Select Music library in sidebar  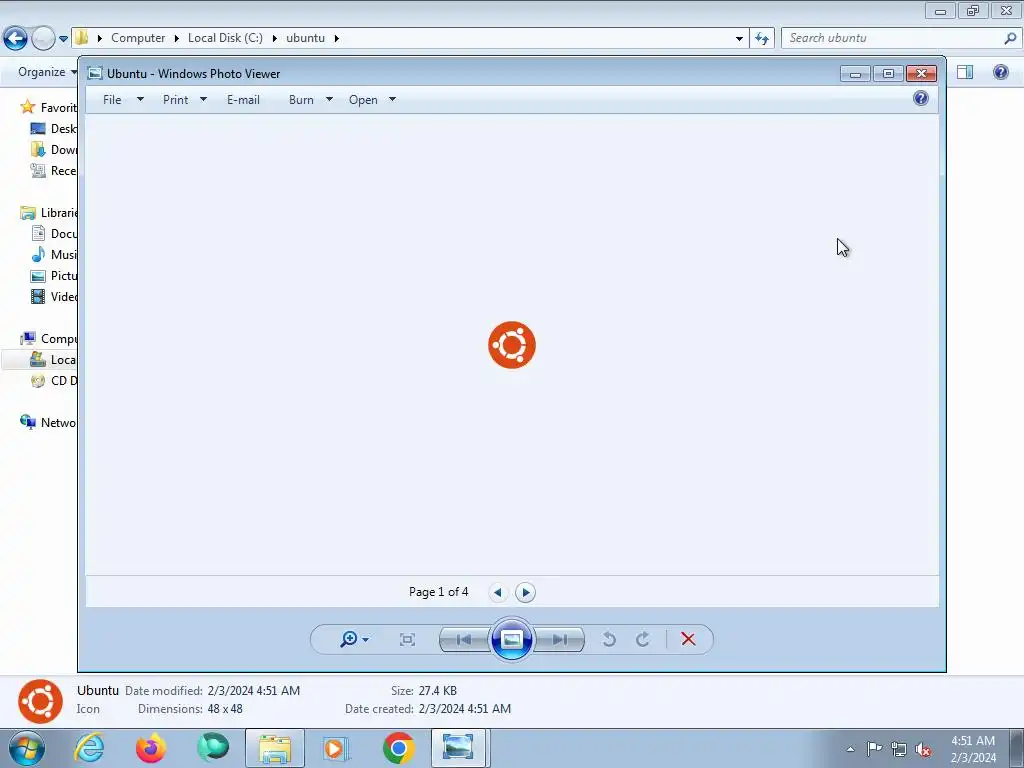[54, 255]
